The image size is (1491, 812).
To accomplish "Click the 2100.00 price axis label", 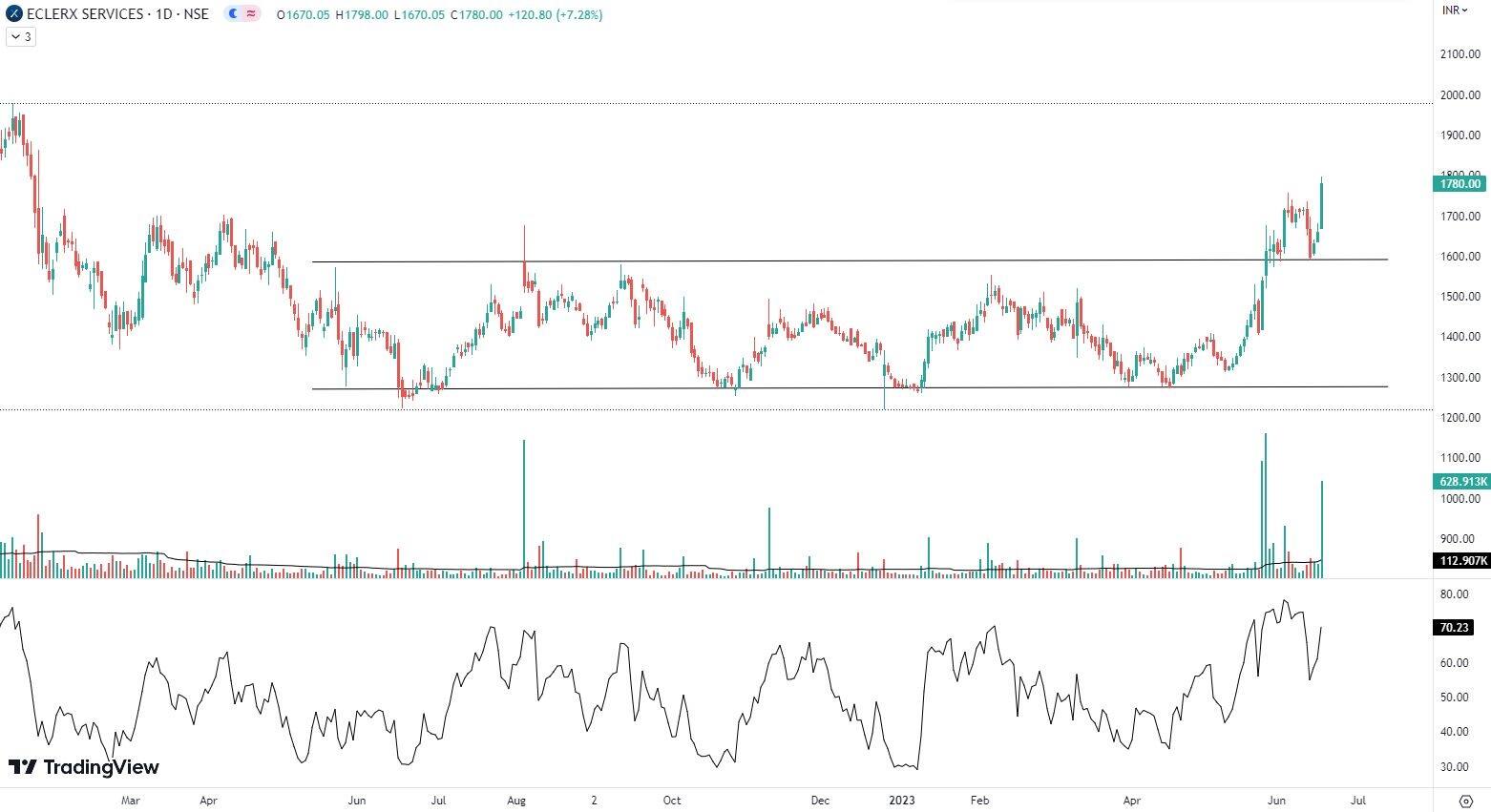I will (1460, 54).
